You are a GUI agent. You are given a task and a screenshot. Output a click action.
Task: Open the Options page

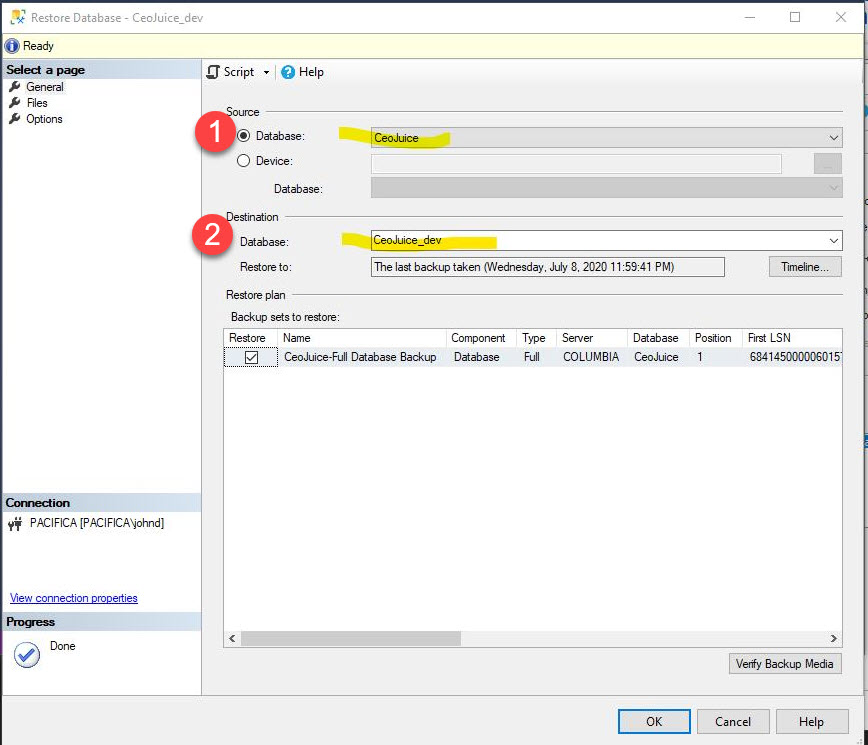pyautogui.click(x=44, y=119)
